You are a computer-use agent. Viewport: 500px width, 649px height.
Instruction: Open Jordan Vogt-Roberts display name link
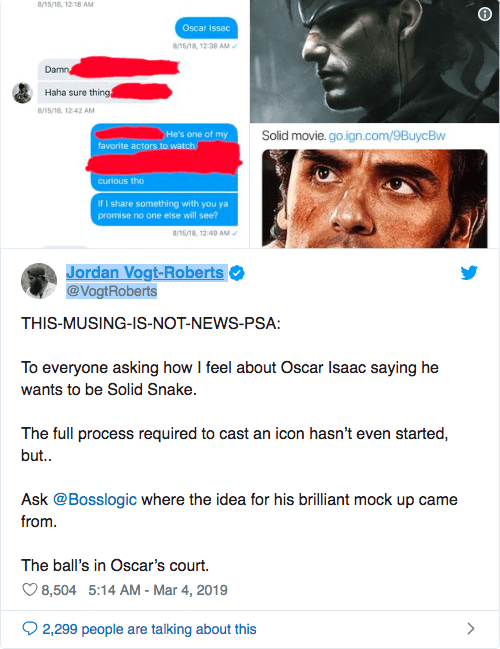(x=145, y=272)
